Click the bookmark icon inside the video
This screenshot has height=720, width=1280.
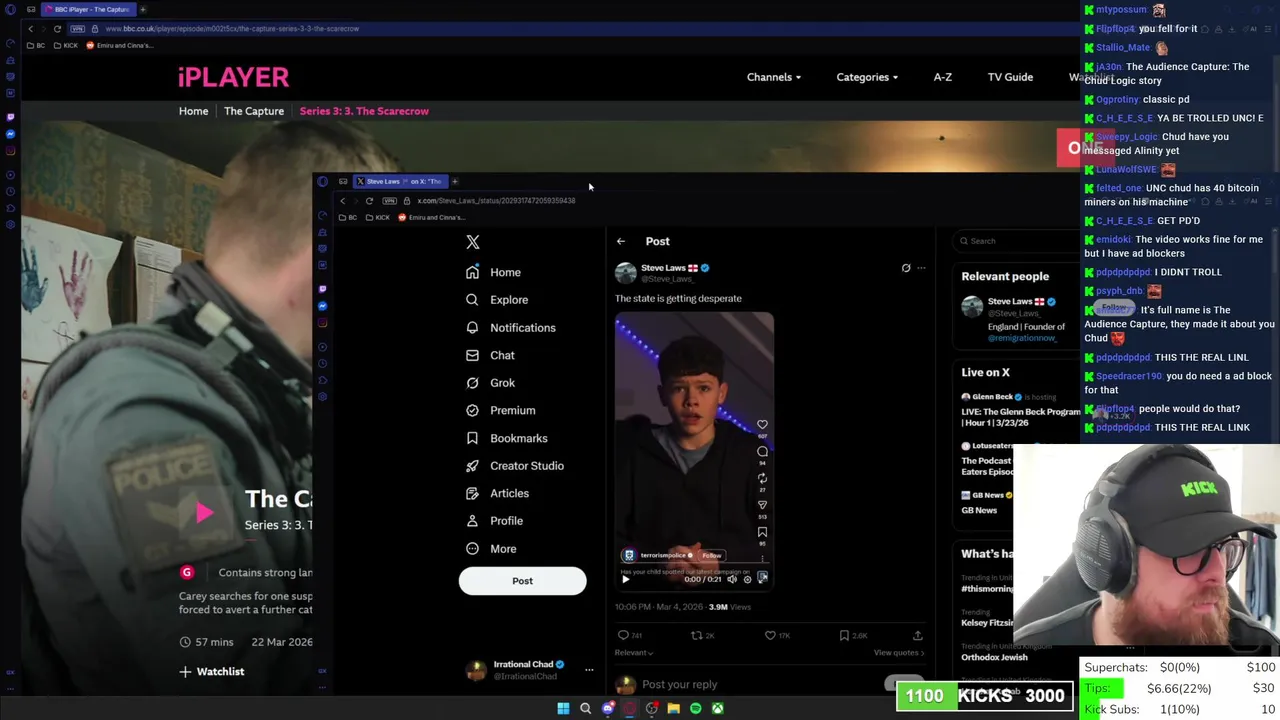coord(762,532)
